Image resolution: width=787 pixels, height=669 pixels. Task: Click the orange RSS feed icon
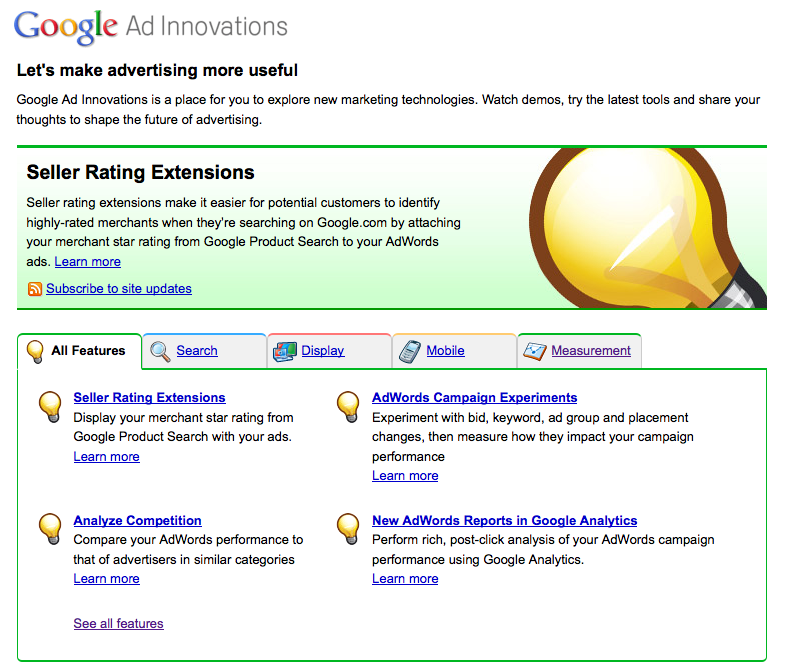35,289
